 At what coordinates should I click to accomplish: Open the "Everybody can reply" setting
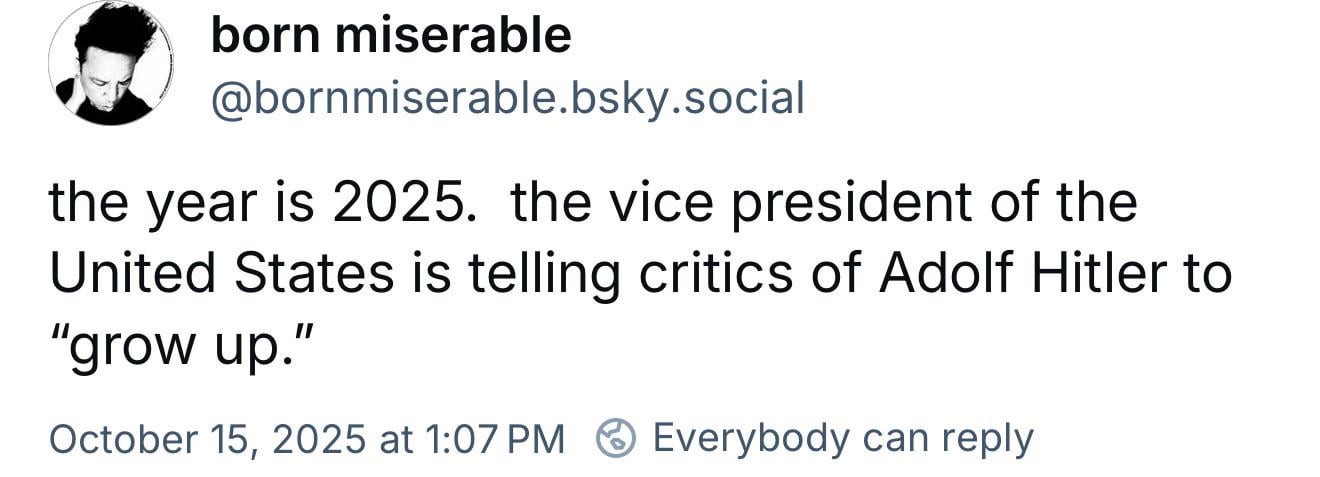842,437
